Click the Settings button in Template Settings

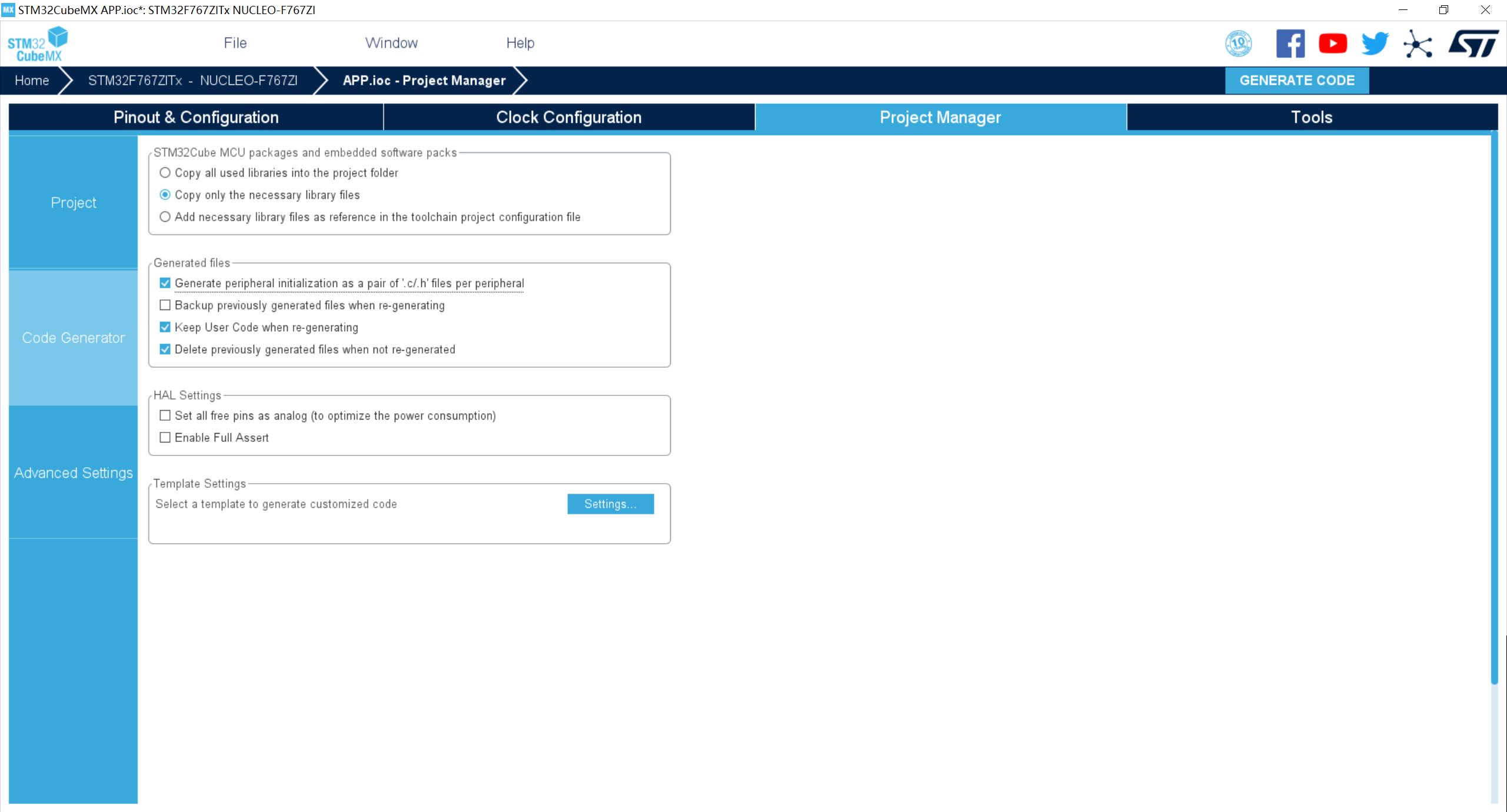610,504
